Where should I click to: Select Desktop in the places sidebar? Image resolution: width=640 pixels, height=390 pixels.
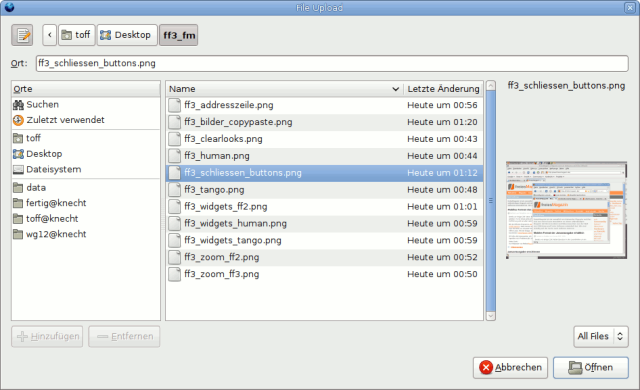pyautogui.click(x=86, y=154)
